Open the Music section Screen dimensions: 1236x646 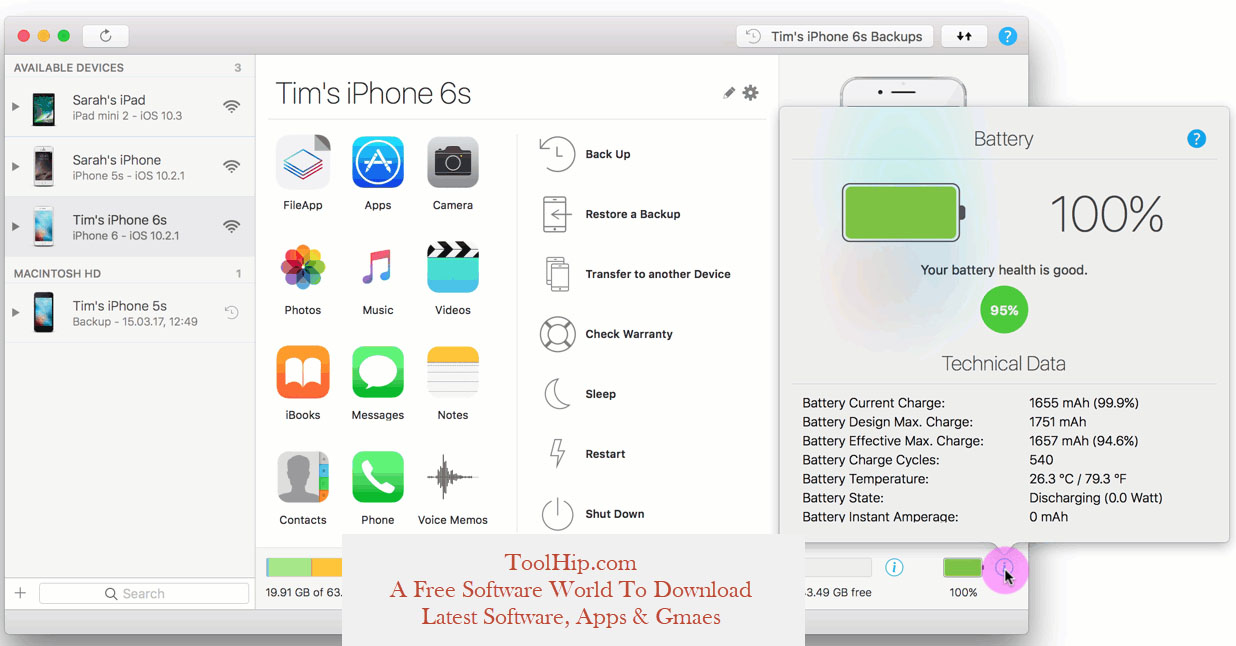(378, 267)
